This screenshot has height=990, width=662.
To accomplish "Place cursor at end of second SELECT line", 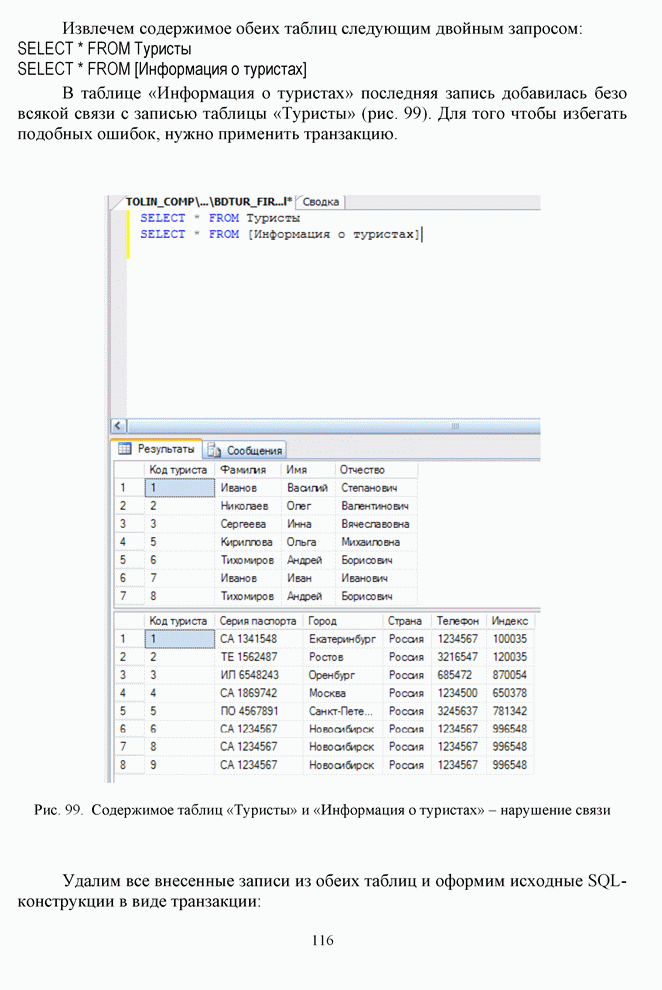I will 424,234.
